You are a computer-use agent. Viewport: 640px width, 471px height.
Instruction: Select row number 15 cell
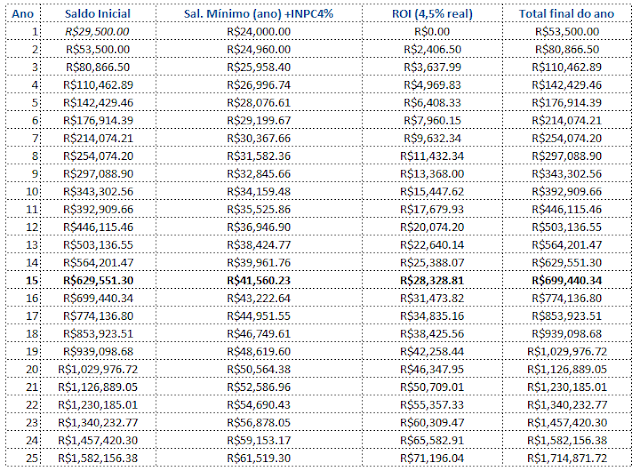(x=23, y=280)
